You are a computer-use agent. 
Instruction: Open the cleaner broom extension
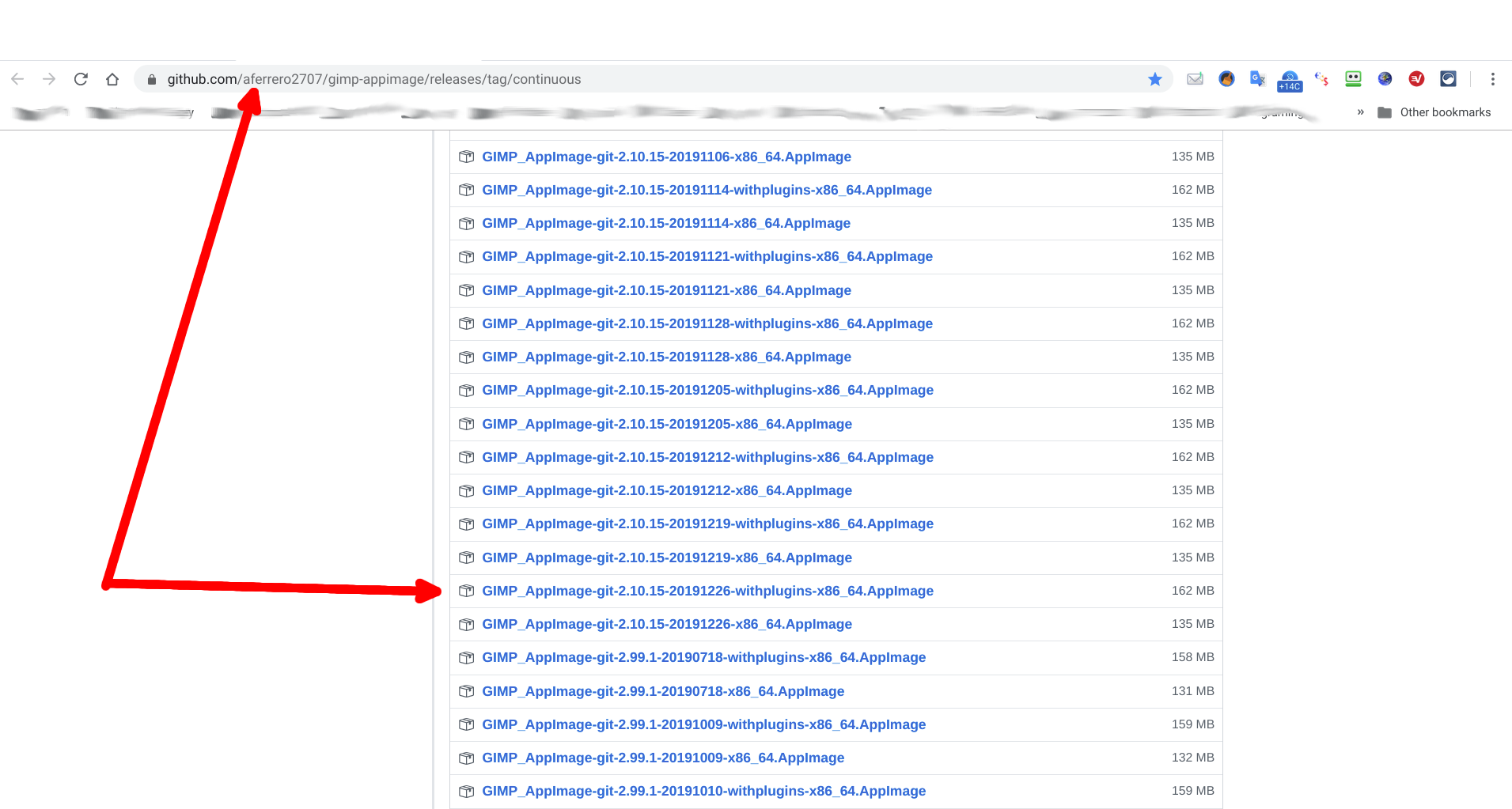1226,79
